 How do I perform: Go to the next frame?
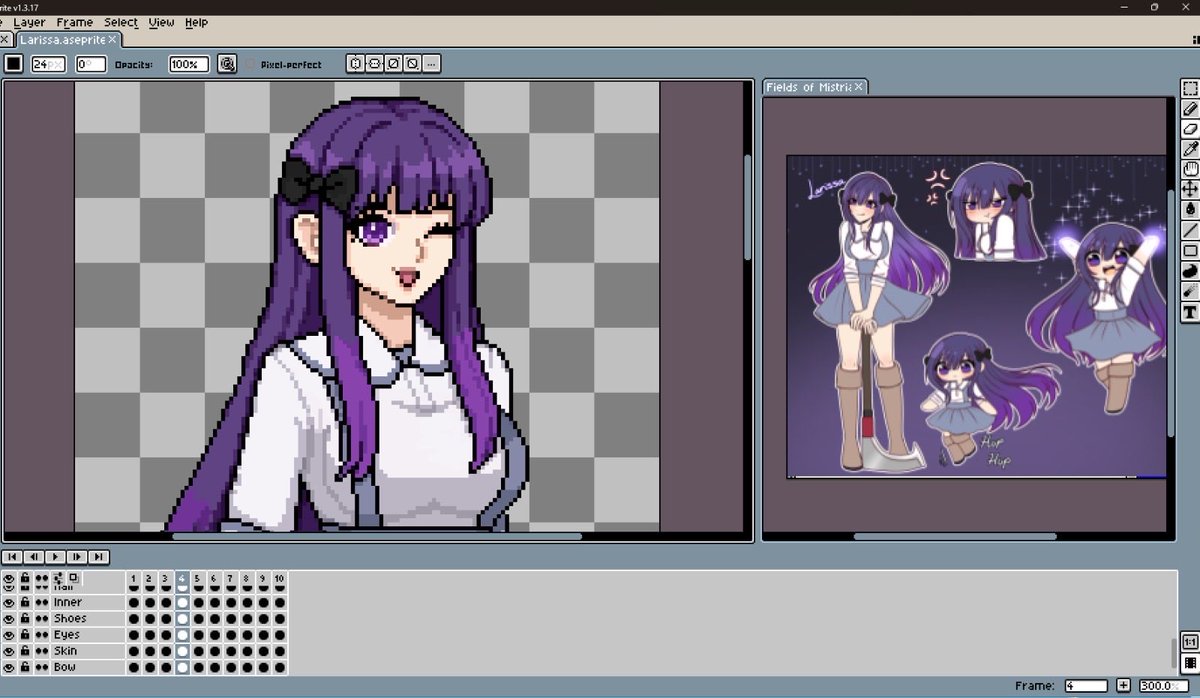tap(77, 557)
